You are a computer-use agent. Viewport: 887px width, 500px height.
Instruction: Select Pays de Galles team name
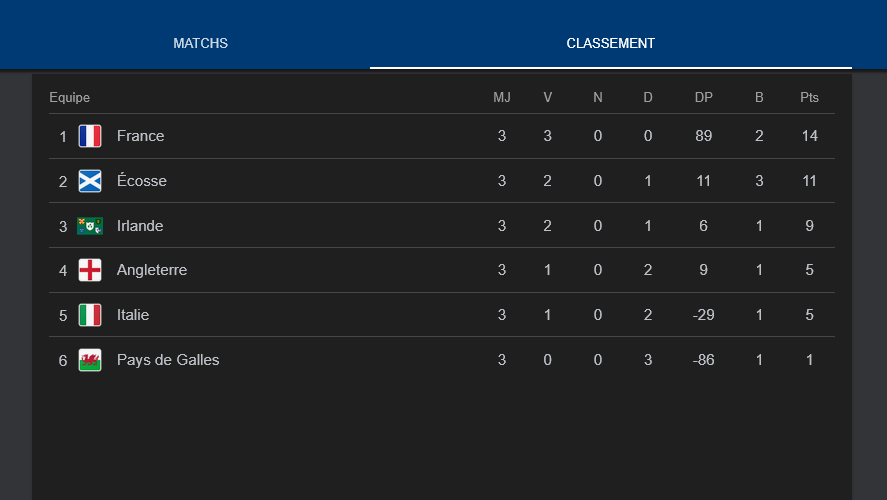point(168,360)
